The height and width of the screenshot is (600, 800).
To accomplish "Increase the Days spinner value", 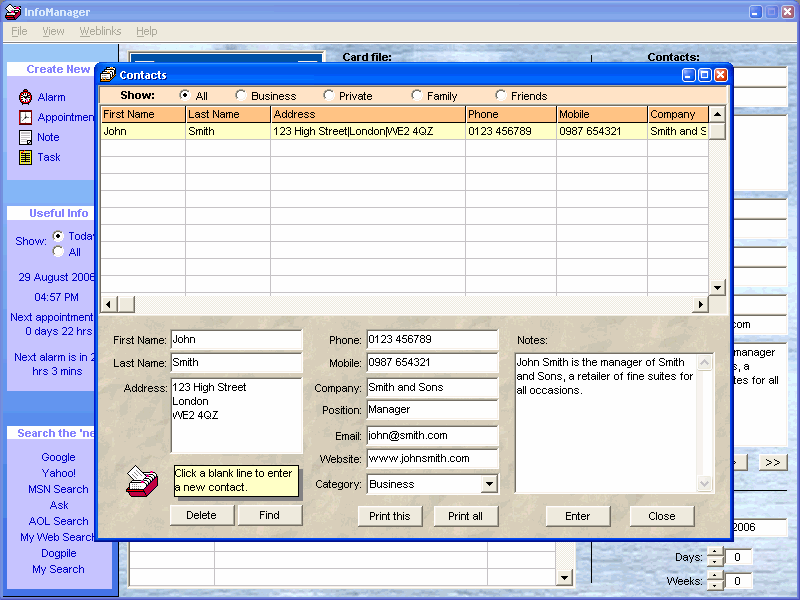I will [x=715, y=553].
